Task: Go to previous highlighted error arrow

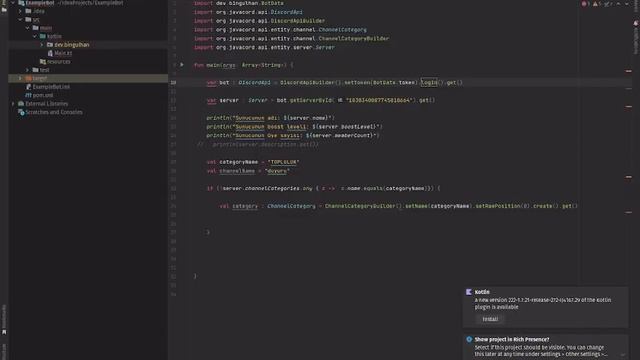Action: (x=618, y=4)
